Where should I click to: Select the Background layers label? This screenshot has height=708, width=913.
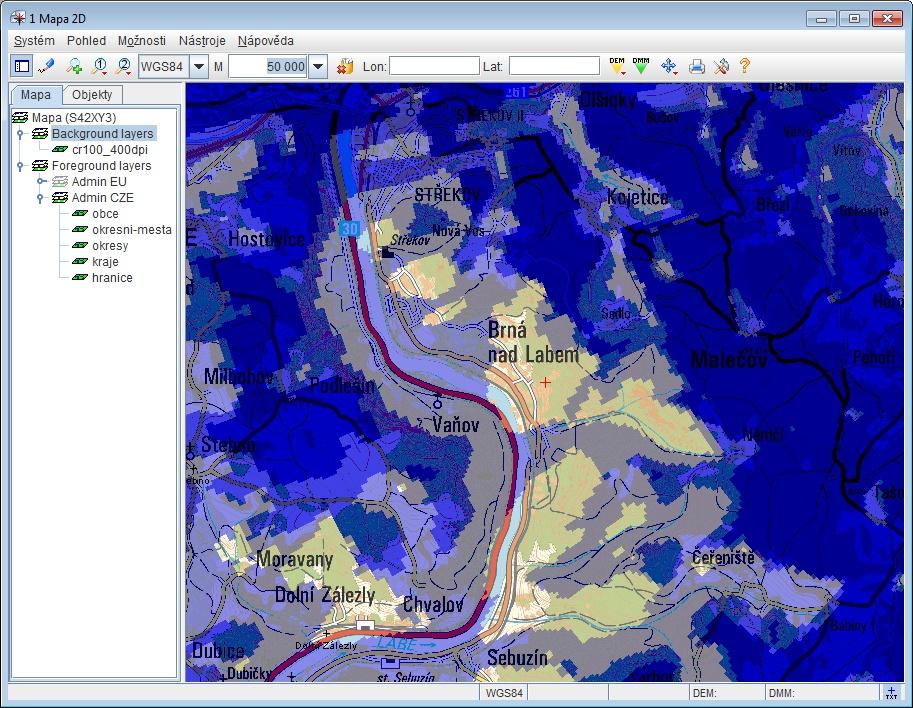click(103, 134)
